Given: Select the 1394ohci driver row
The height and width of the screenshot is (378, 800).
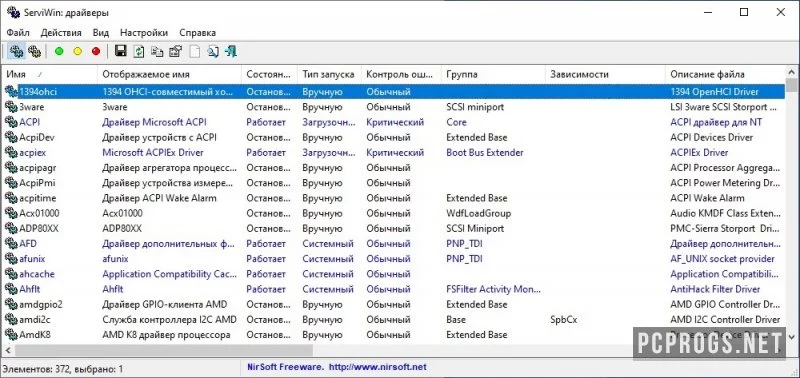Looking at the screenshot, I should click(394, 92).
